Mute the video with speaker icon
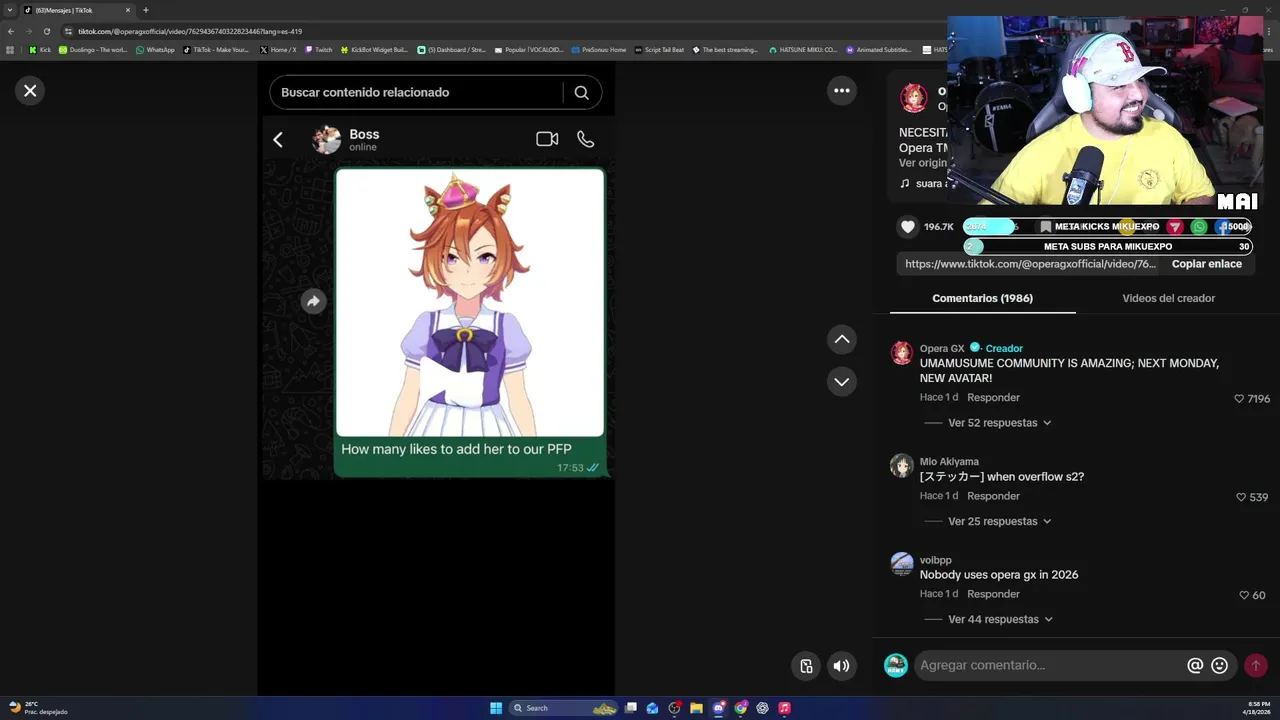This screenshot has width=1280, height=720. 842,666
